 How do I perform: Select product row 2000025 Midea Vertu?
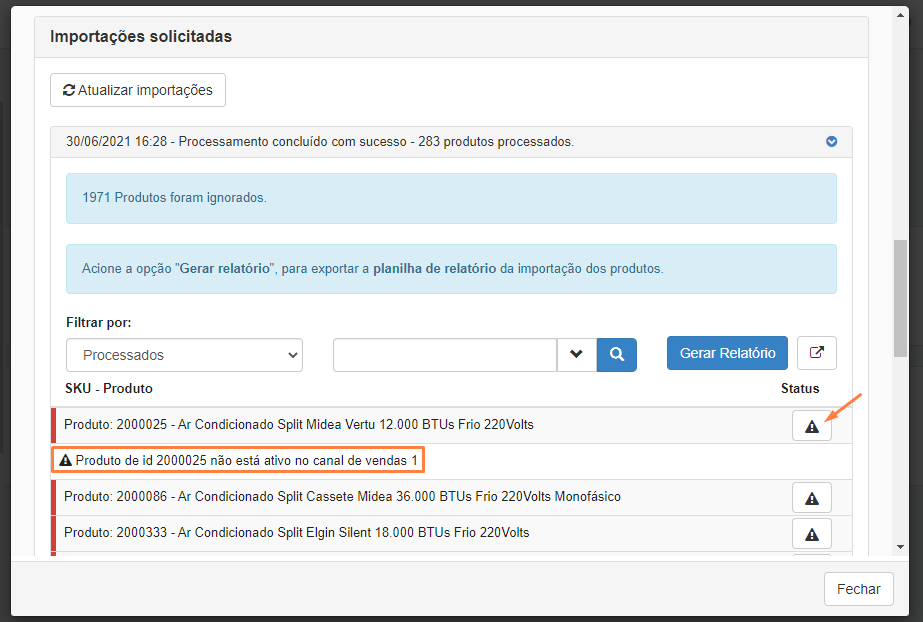pos(298,425)
